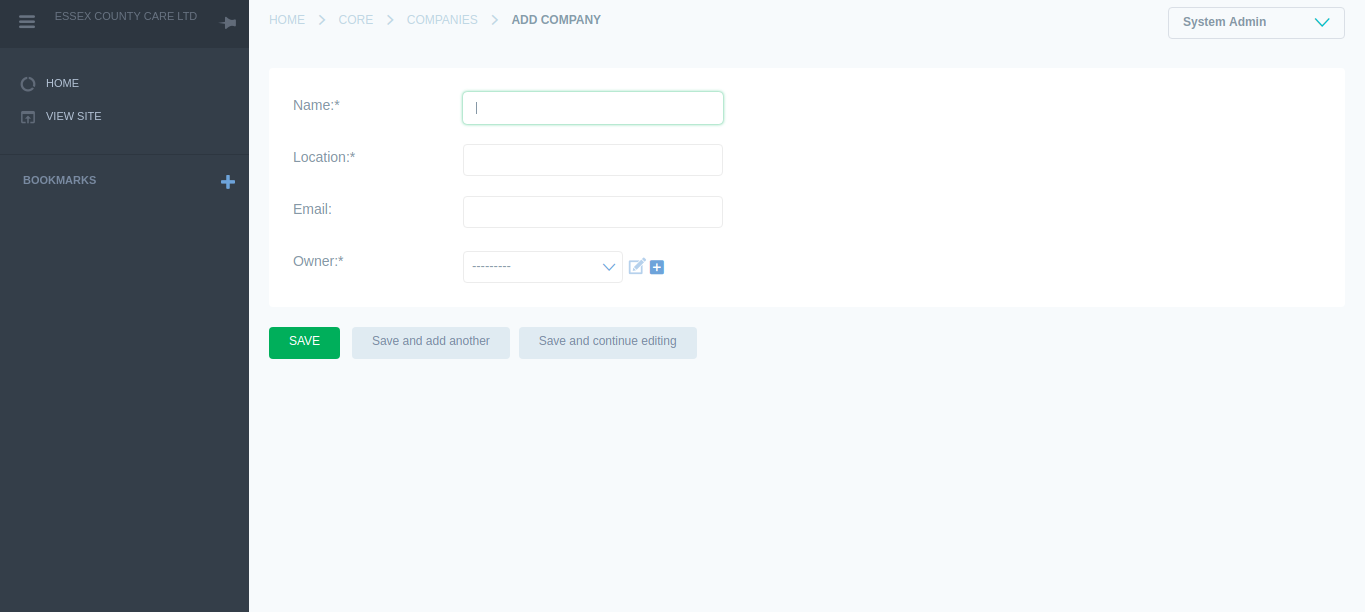Go to Home in the breadcrumb

point(287,20)
